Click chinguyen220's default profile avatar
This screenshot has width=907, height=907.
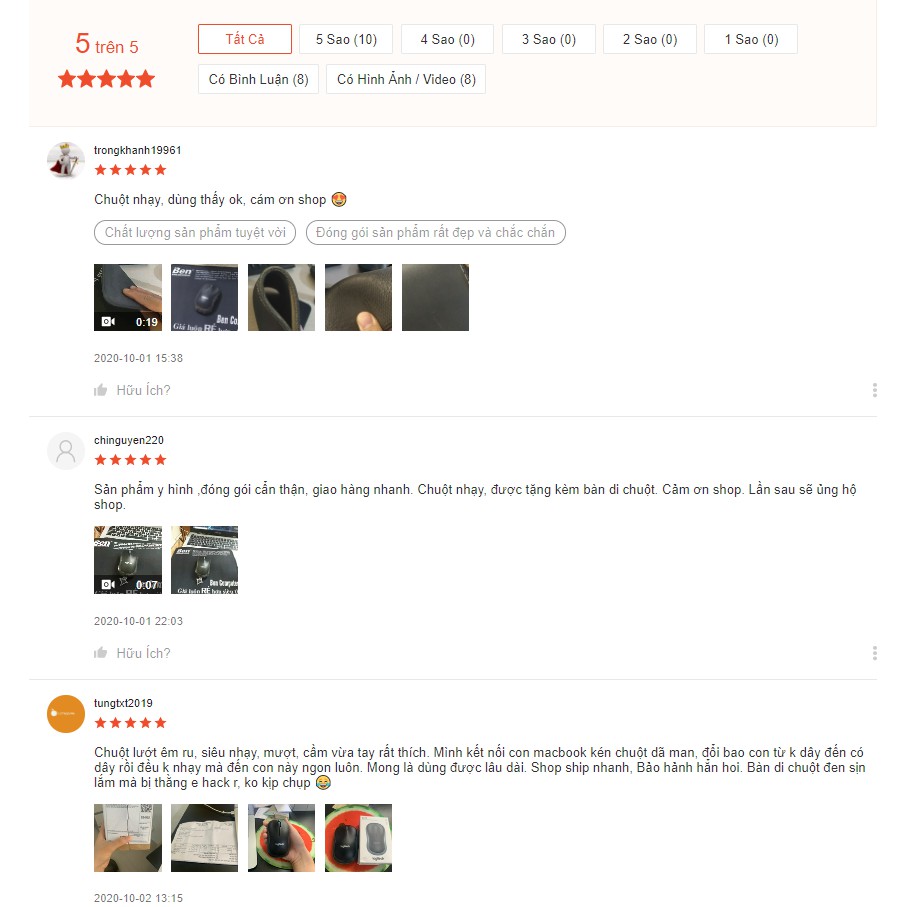pyautogui.click(x=66, y=451)
